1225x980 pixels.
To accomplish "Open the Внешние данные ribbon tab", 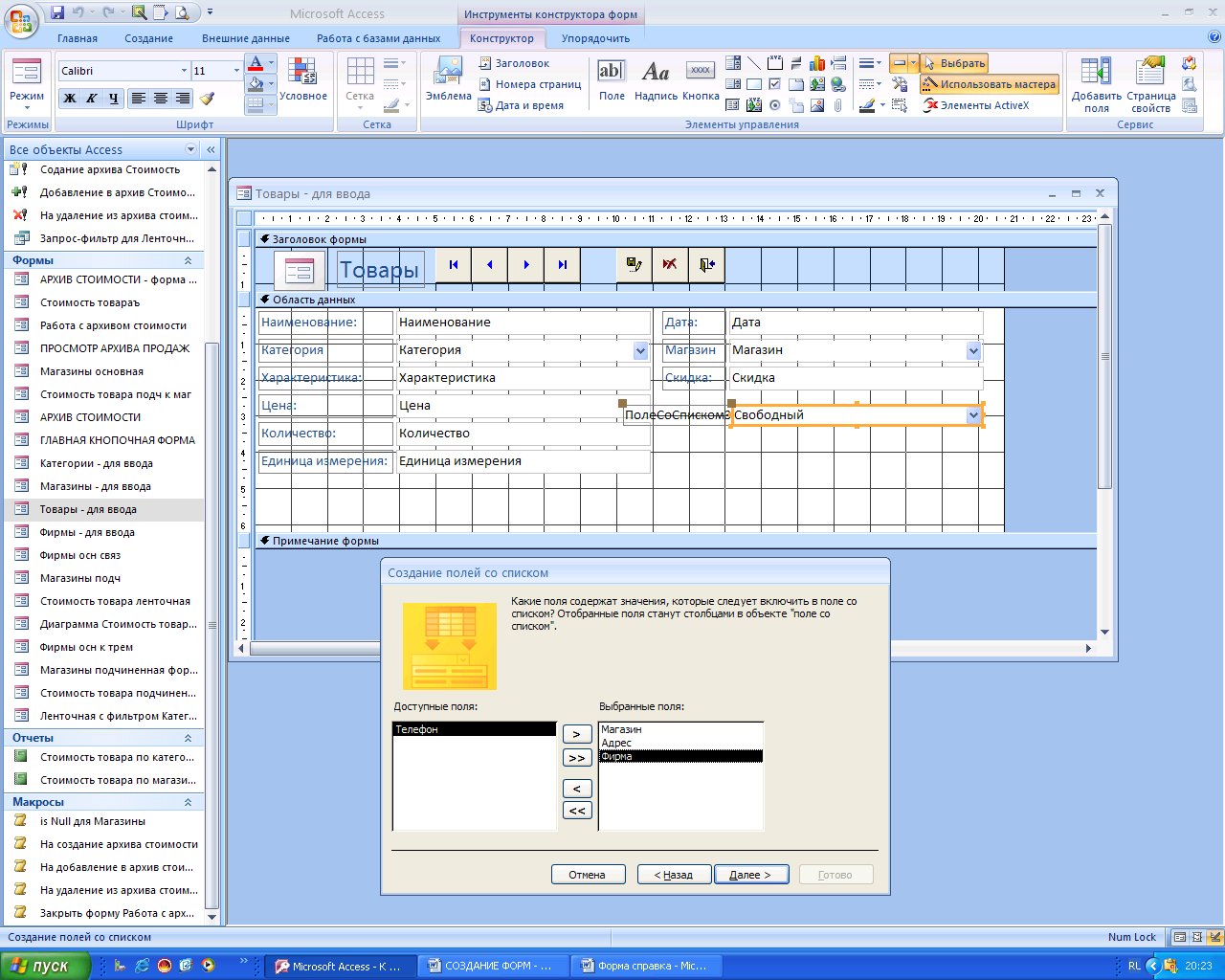I will [246, 38].
